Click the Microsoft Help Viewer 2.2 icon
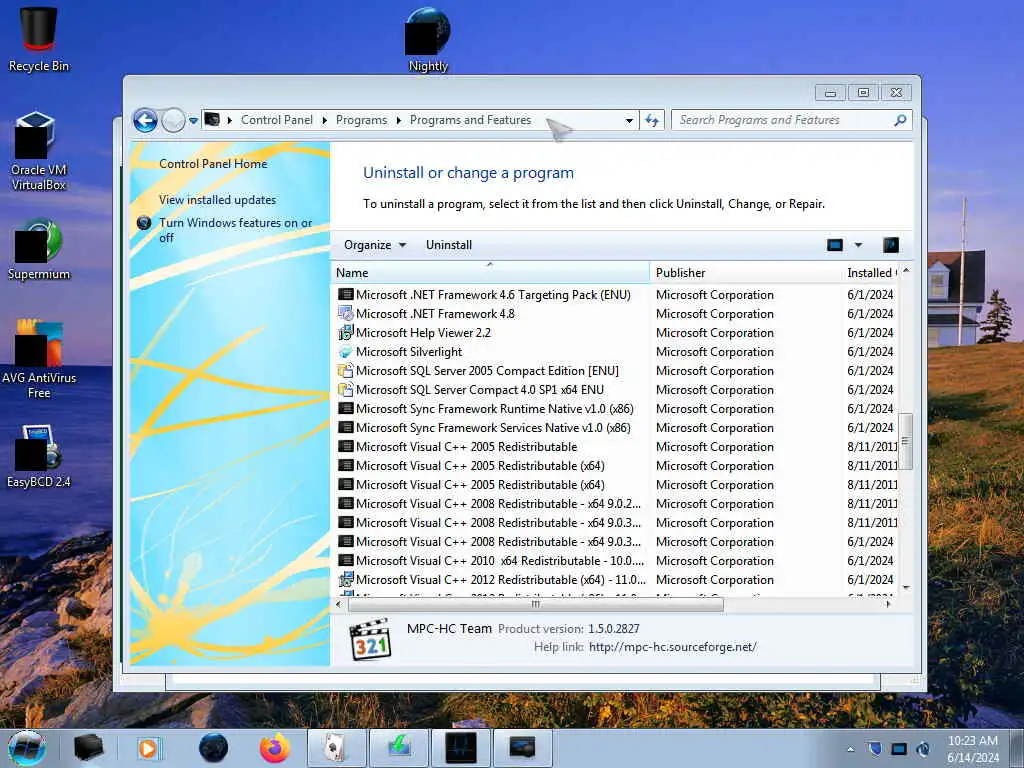The height and width of the screenshot is (768, 1024). pyautogui.click(x=345, y=332)
